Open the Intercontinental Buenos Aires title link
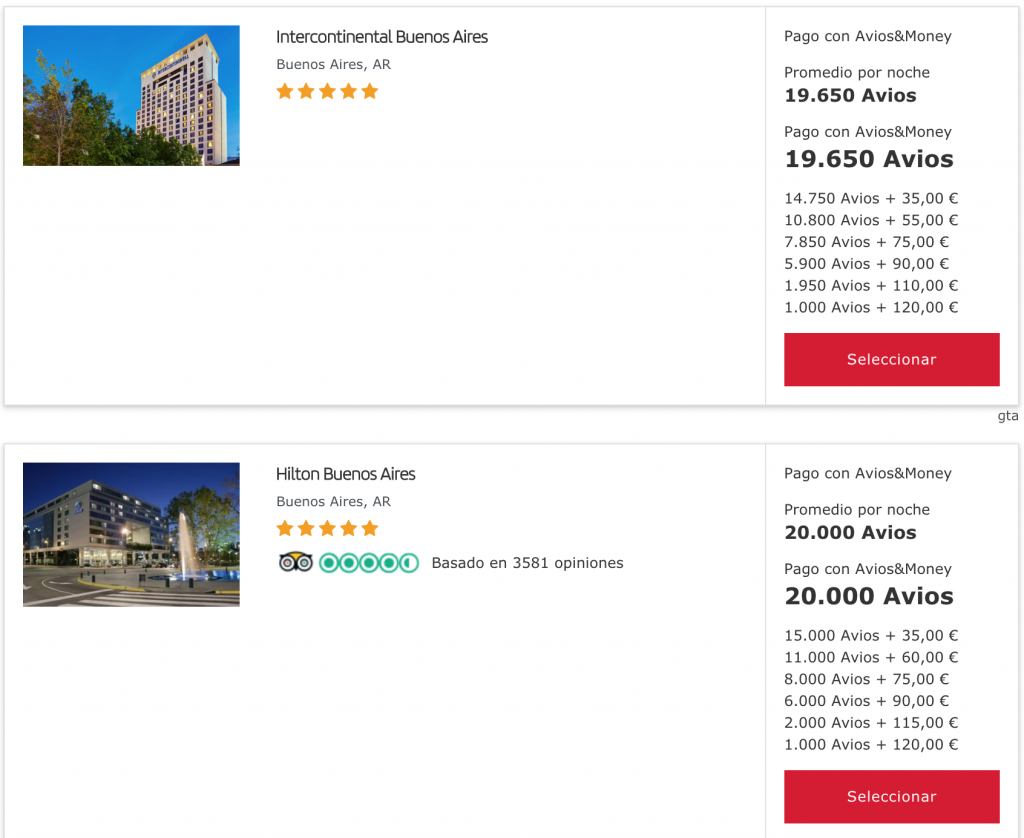1024x838 pixels. point(381,37)
